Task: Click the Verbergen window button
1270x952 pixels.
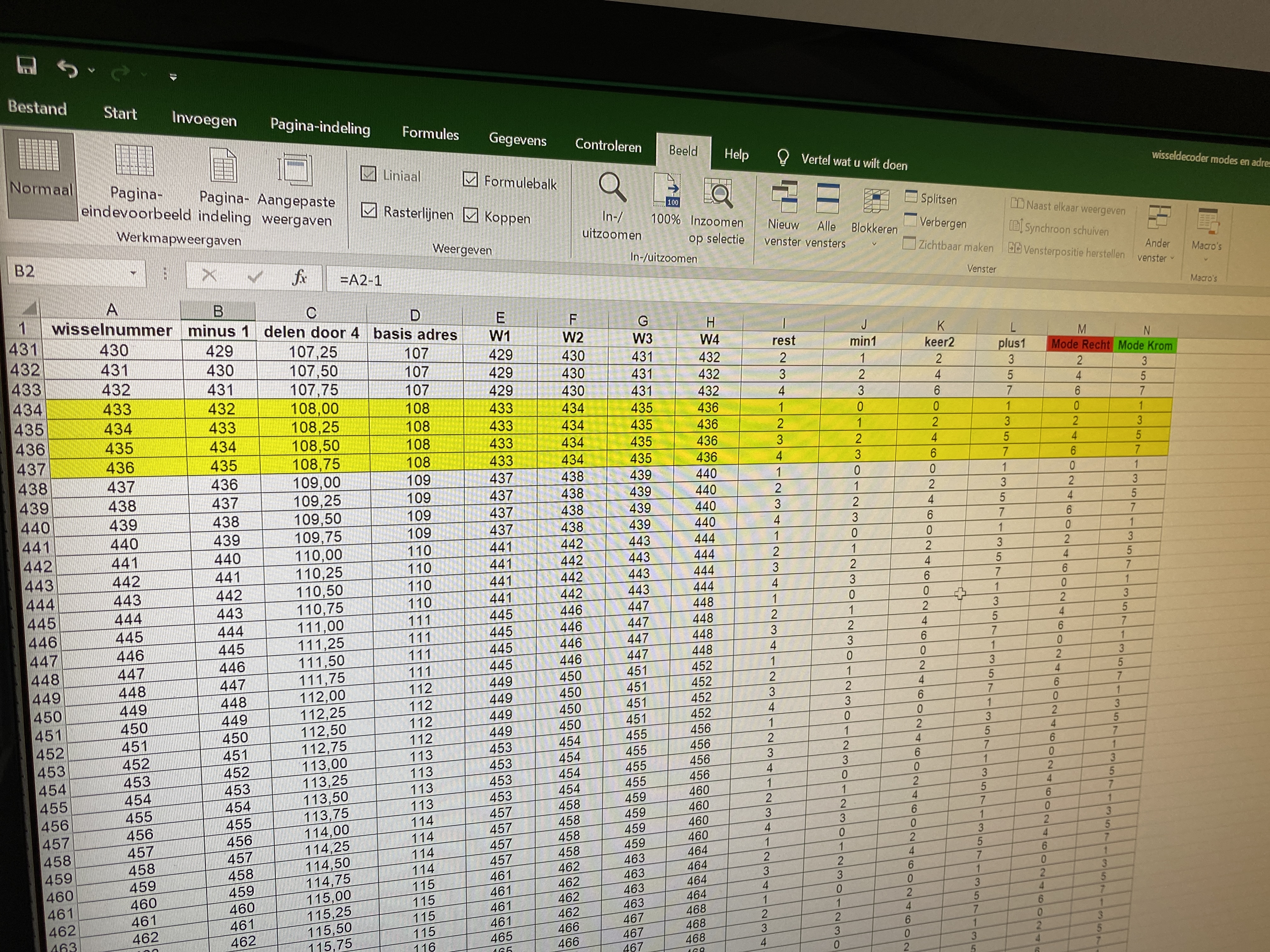Action: pyautogui.click(x=936, y=222)
